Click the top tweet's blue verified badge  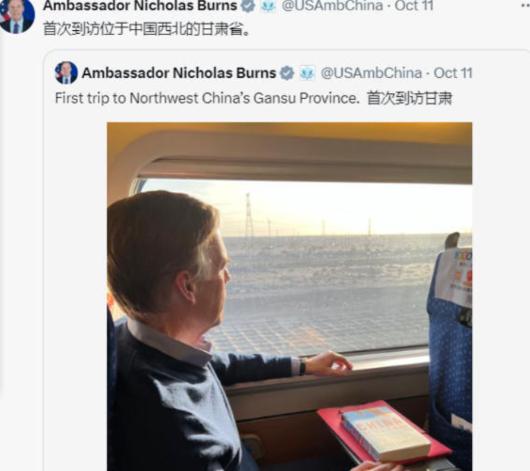(x=248, y=6)
